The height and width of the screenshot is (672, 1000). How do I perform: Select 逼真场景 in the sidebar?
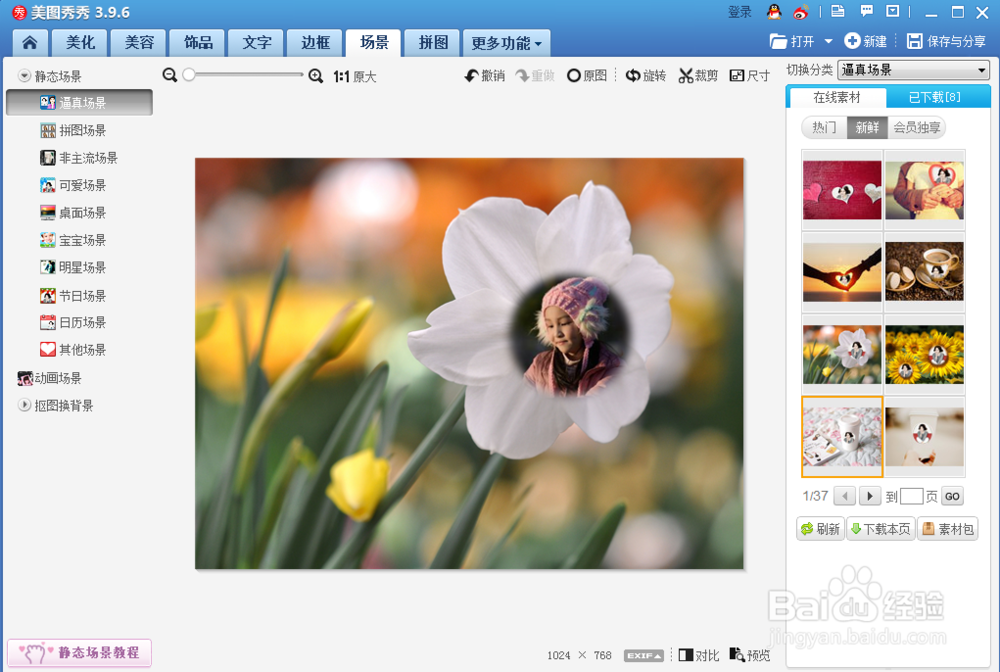coord(79,103)
